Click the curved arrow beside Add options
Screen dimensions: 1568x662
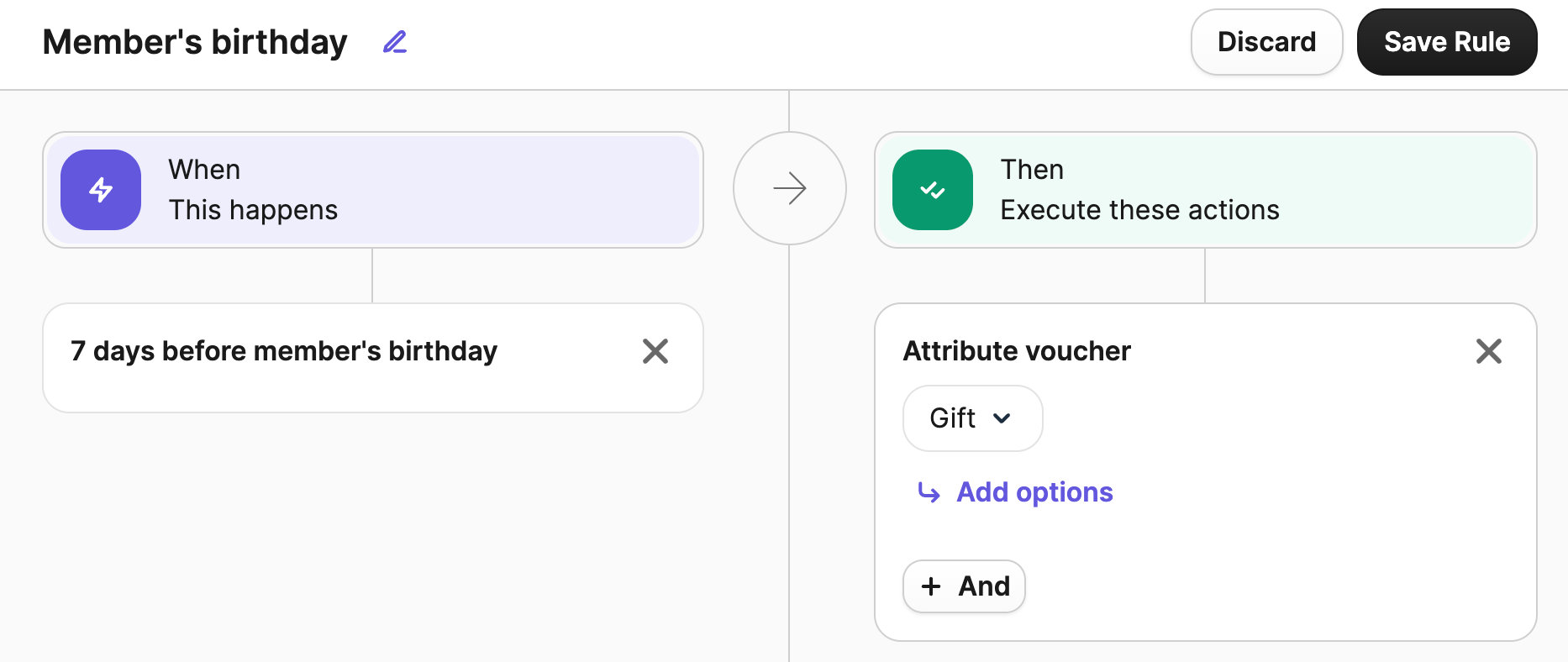(929, 492)
